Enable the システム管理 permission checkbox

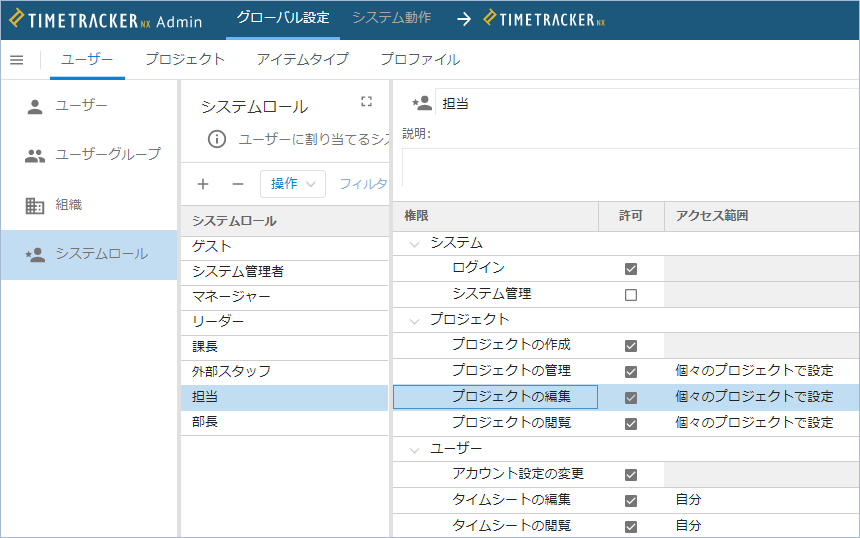pyautogui.click(x=630, y=295)
